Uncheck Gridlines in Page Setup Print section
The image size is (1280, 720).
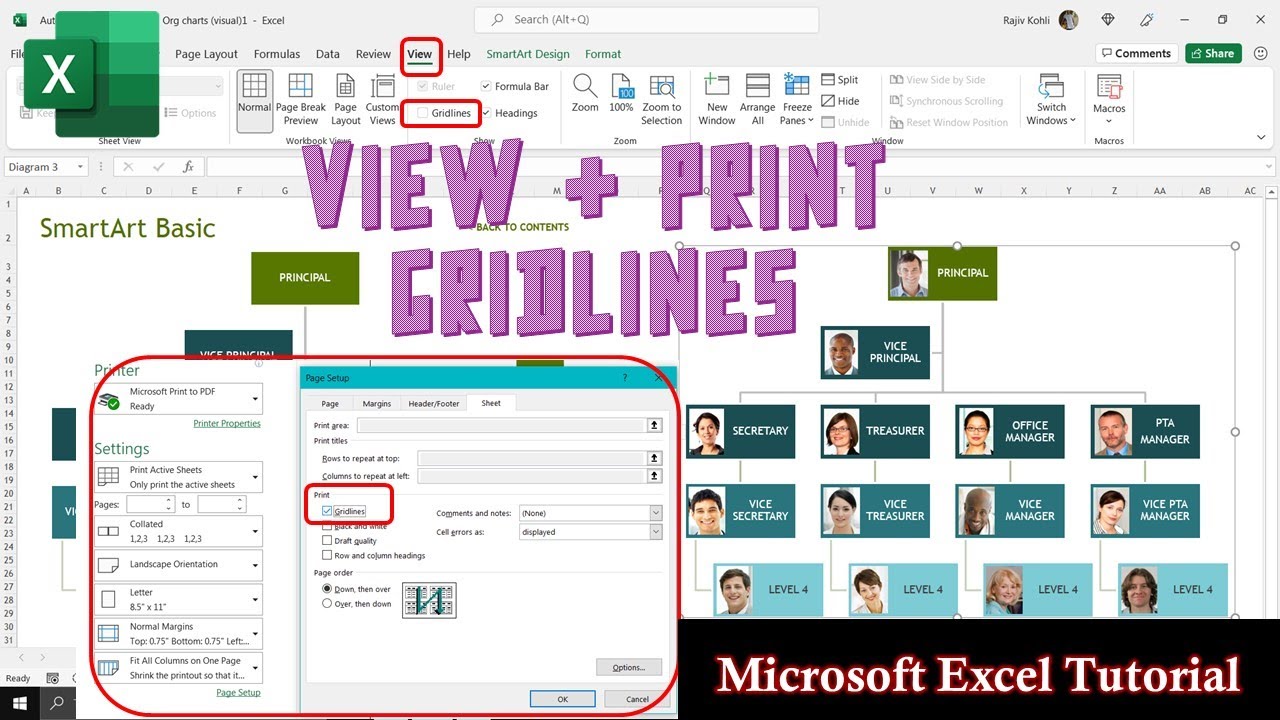pos(327,511)
